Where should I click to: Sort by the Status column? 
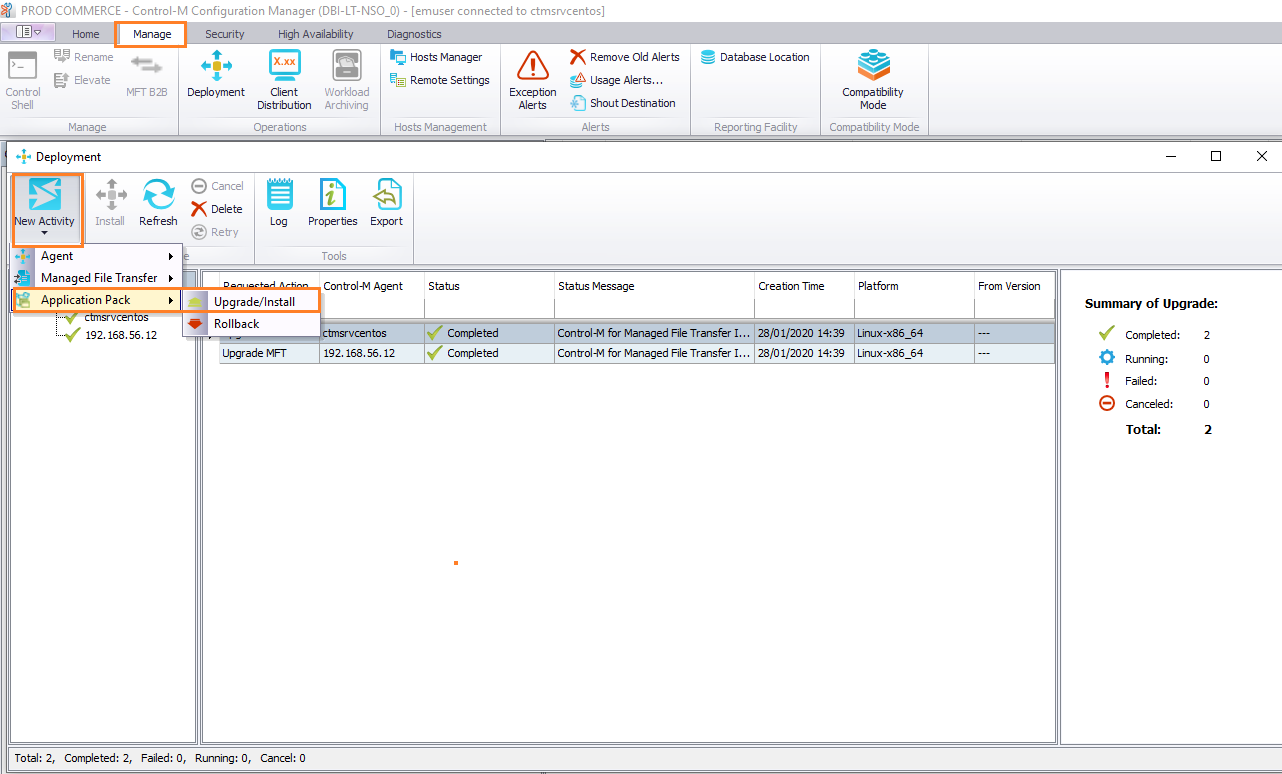pyautogui.click(x=489, y=286)
